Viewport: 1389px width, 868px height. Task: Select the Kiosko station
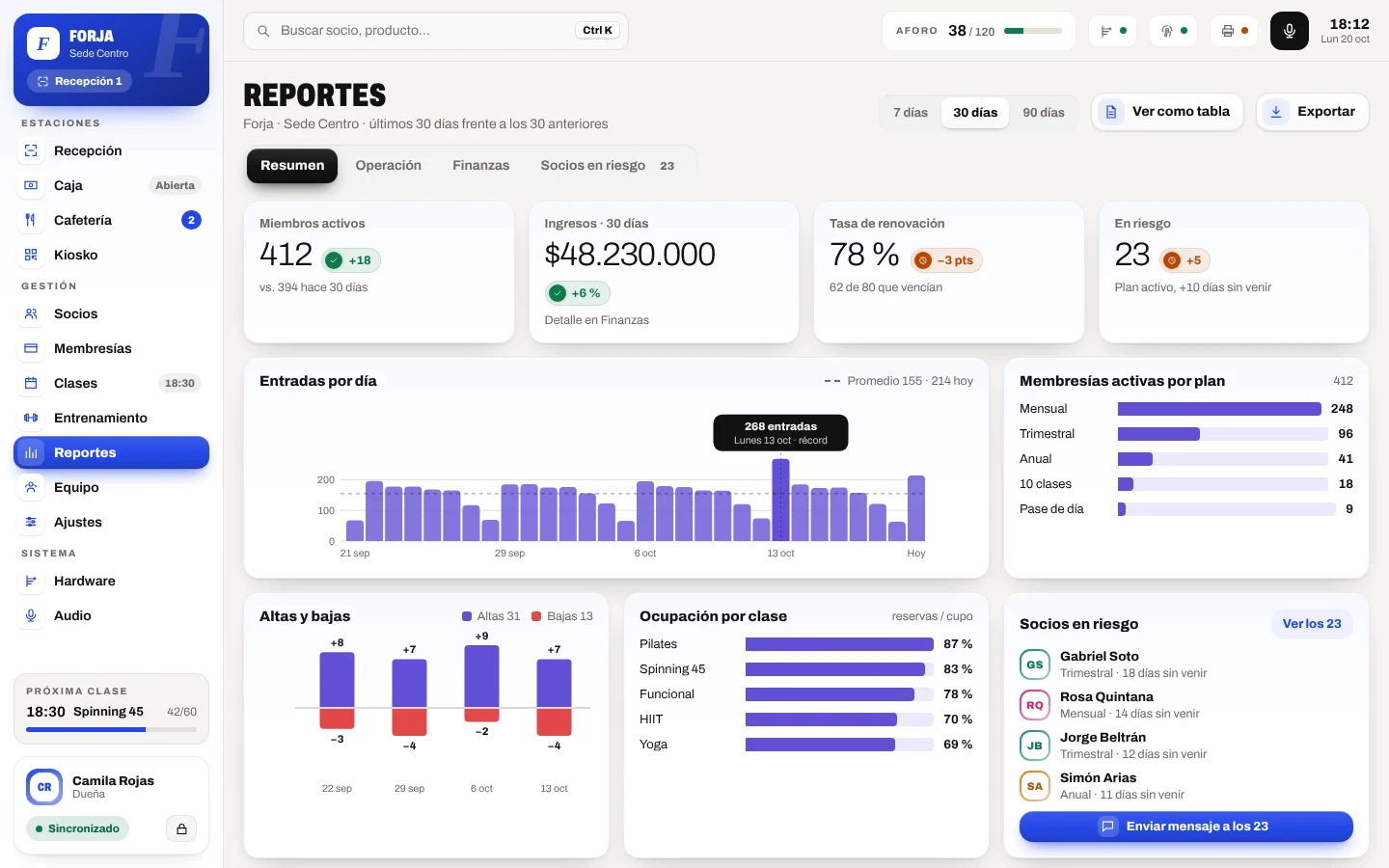pos(111,255)
